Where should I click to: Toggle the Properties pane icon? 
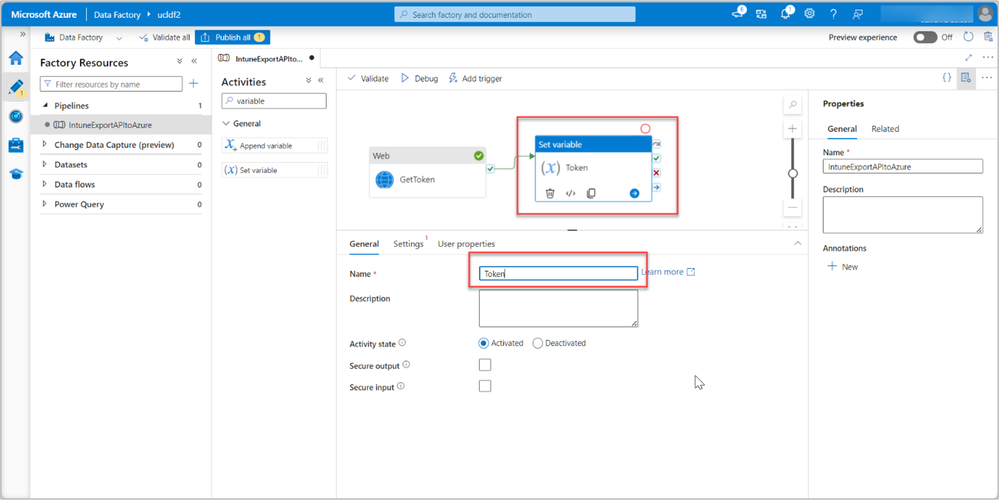pos(966,78)
